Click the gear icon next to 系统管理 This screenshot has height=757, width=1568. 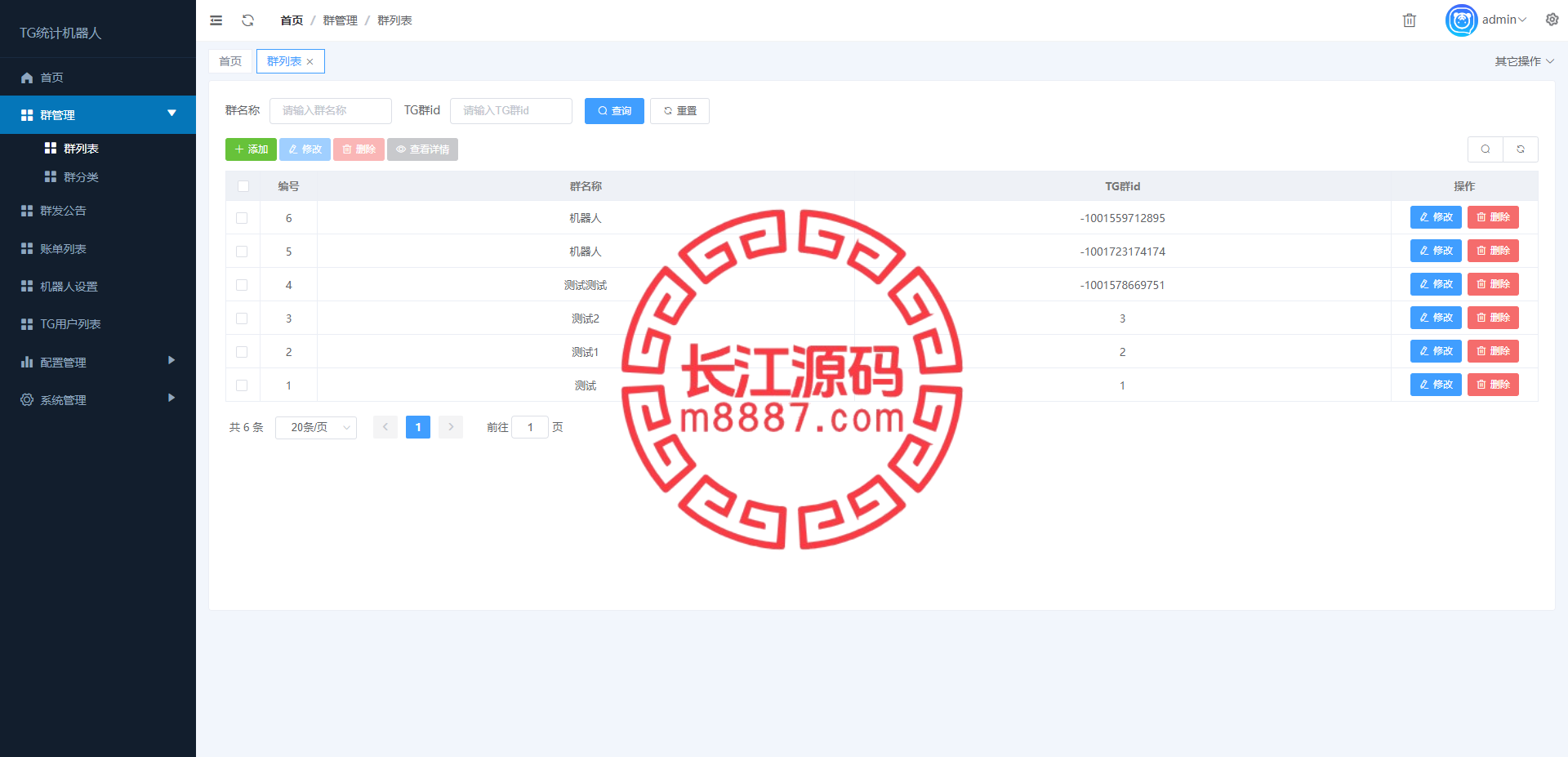pos(27,400)
